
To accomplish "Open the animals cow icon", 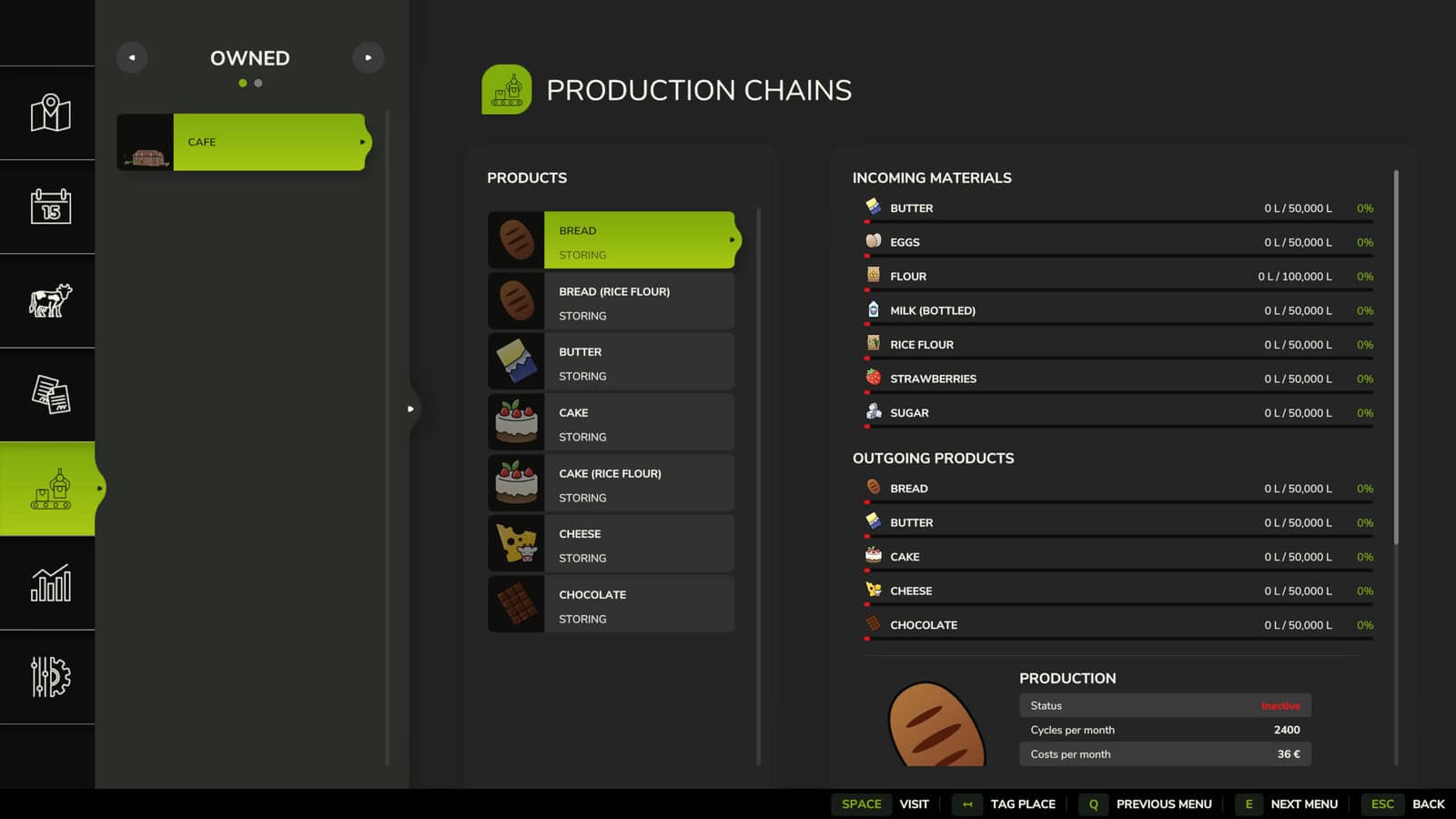I will click(x=50, y=300).
